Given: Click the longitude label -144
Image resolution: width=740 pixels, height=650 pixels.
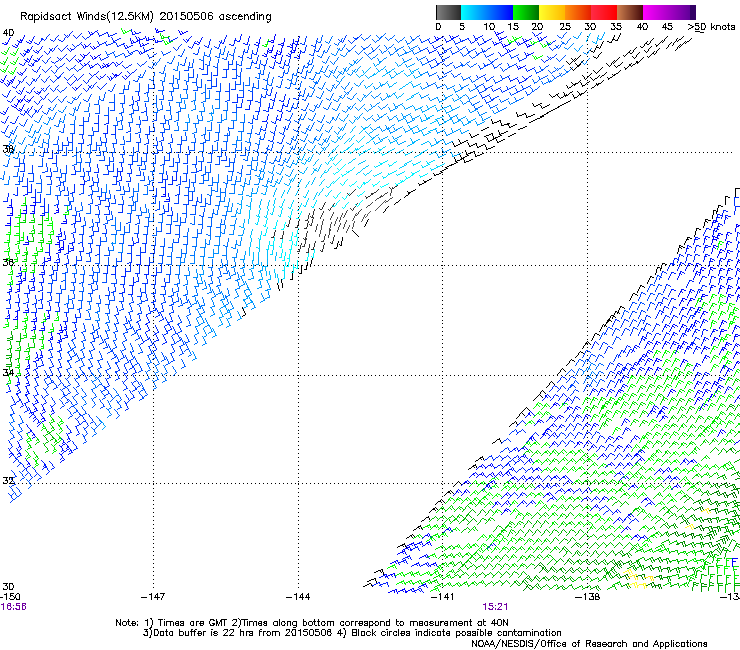Looking at the screenshot, I should tap(298, 597).
